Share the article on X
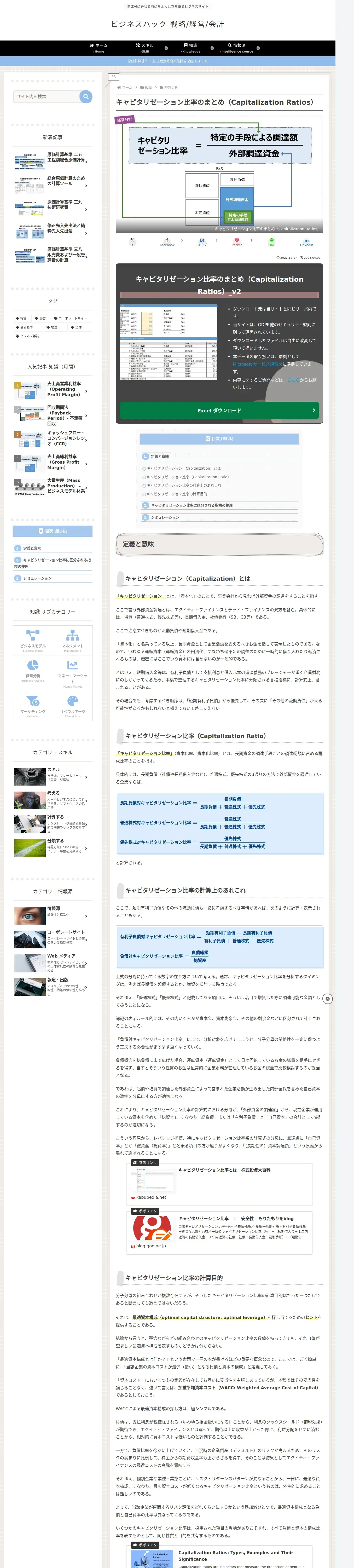The width and height of the screenshot is (354, 1568). point(132,242)
